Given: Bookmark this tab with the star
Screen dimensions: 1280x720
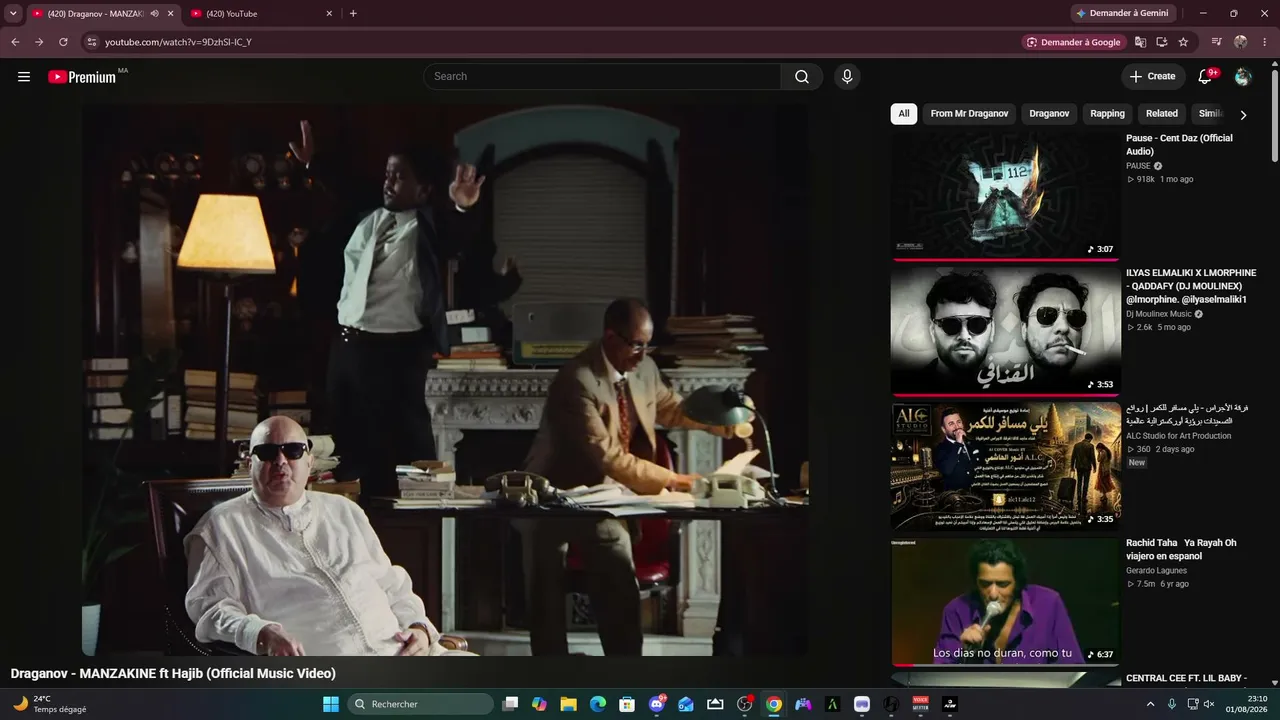Looking at the screenshot, I should pyautogui.click(x=1183, y=42).
